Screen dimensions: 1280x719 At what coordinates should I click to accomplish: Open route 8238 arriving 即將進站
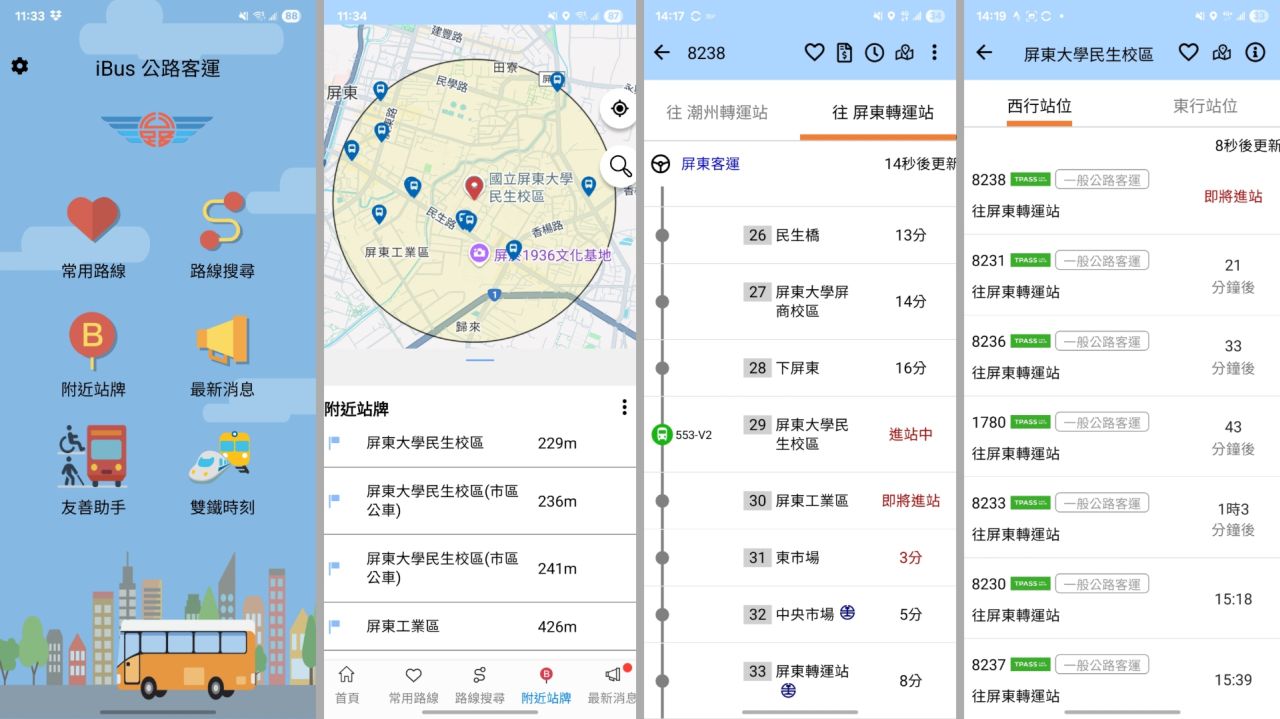pos(1121,195)
